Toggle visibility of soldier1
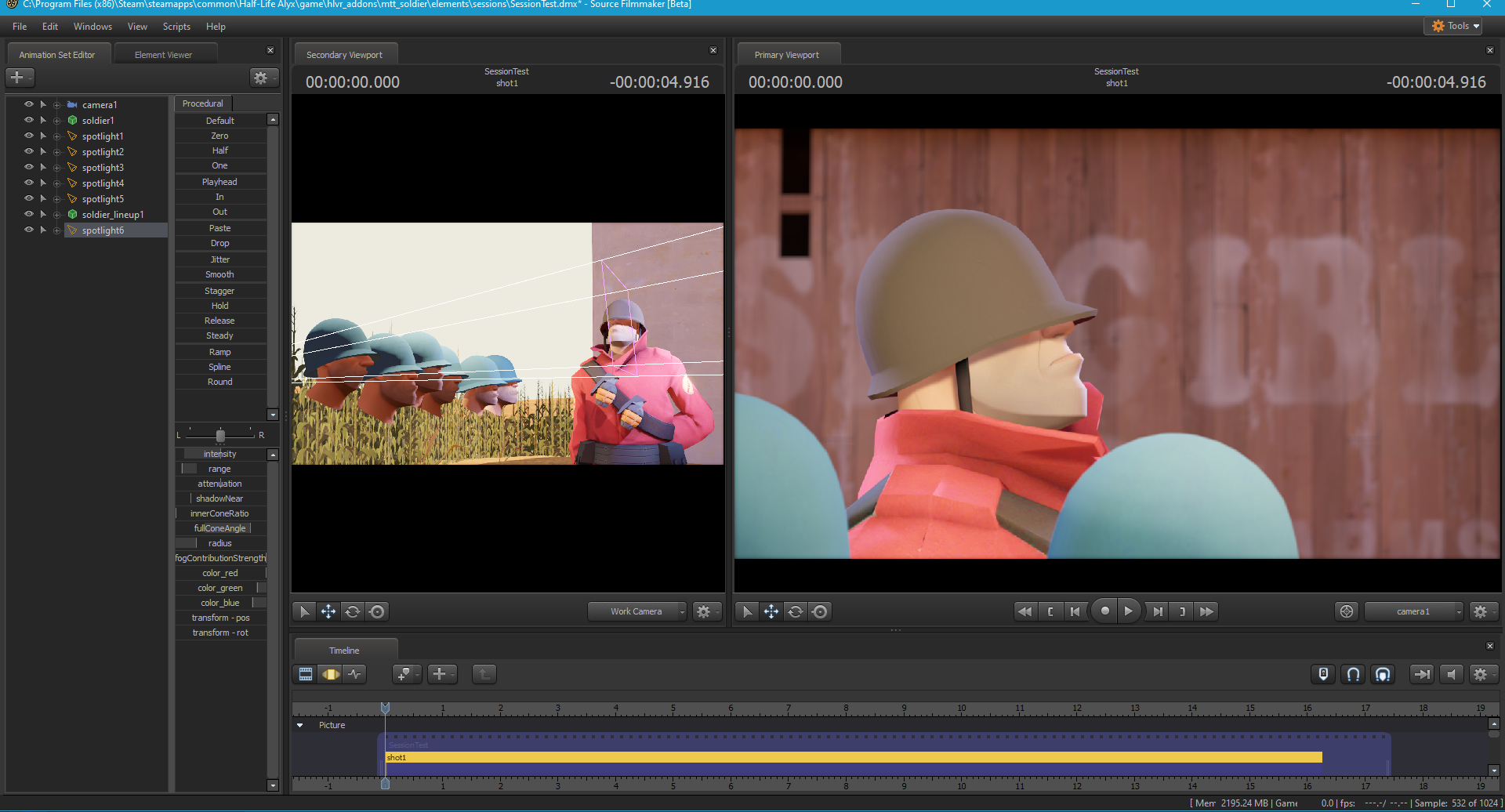Screen dimensions: 1505x812 tap(29, 120)
